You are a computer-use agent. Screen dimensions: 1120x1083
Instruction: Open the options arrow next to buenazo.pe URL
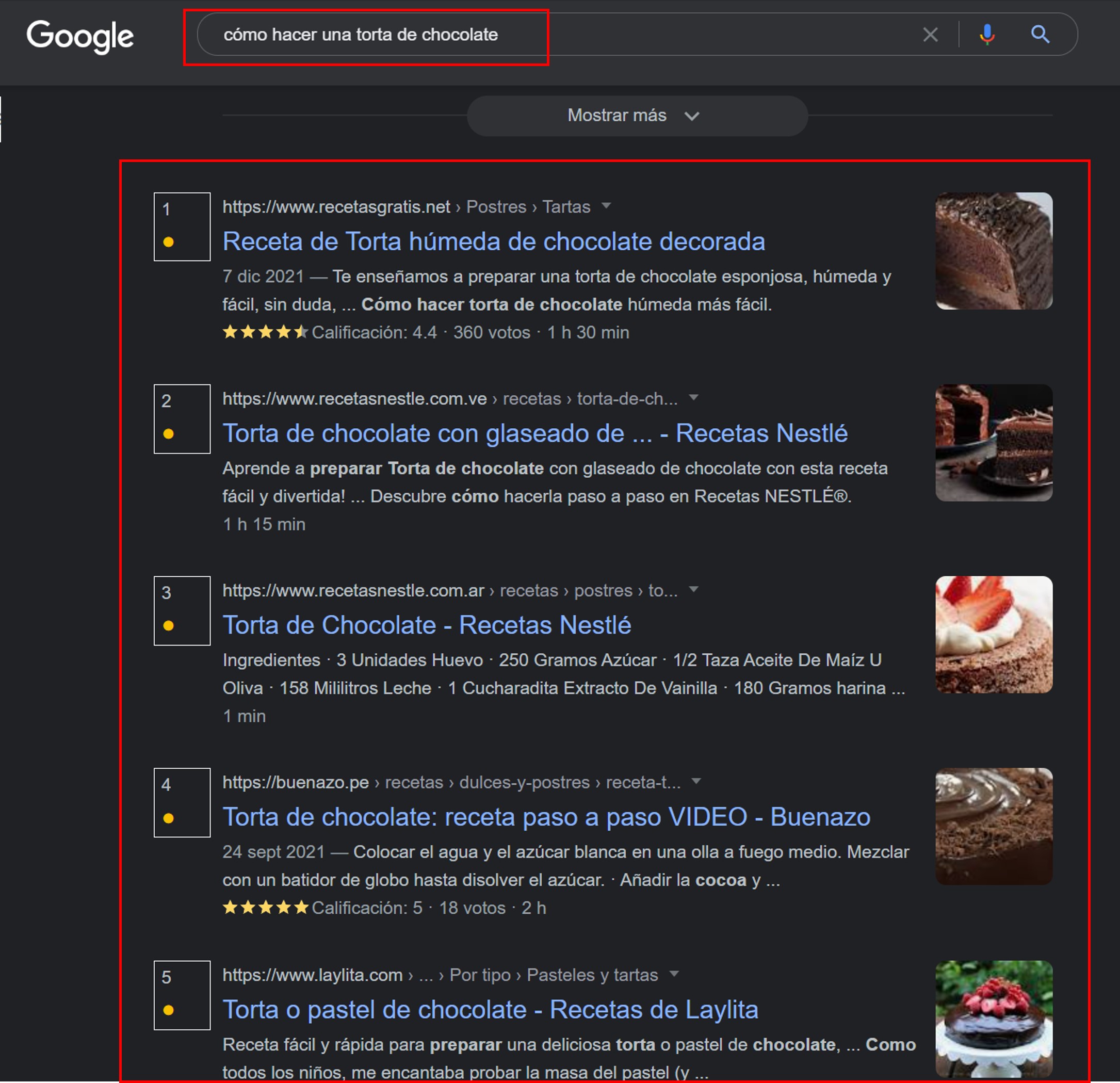click(x=696, y=782)
